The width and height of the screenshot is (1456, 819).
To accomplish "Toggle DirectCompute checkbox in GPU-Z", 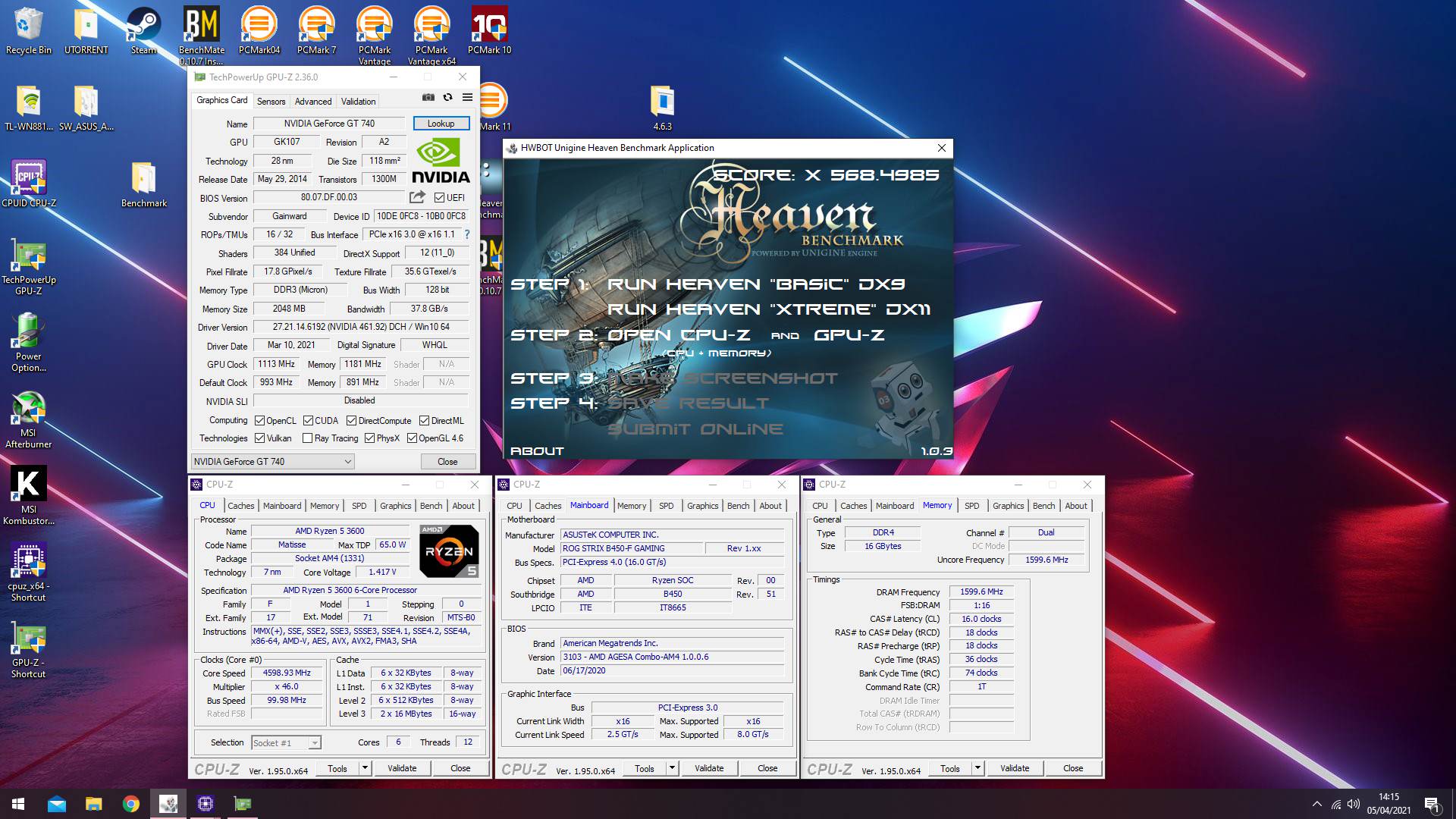I will tap(351, 421).
